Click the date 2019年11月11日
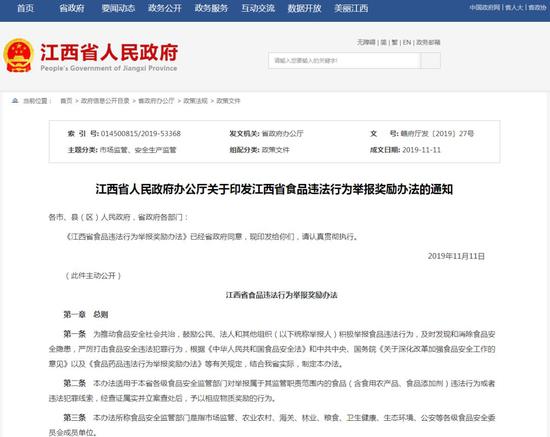The width and height of the screenshot is (550, 437). 456,256
